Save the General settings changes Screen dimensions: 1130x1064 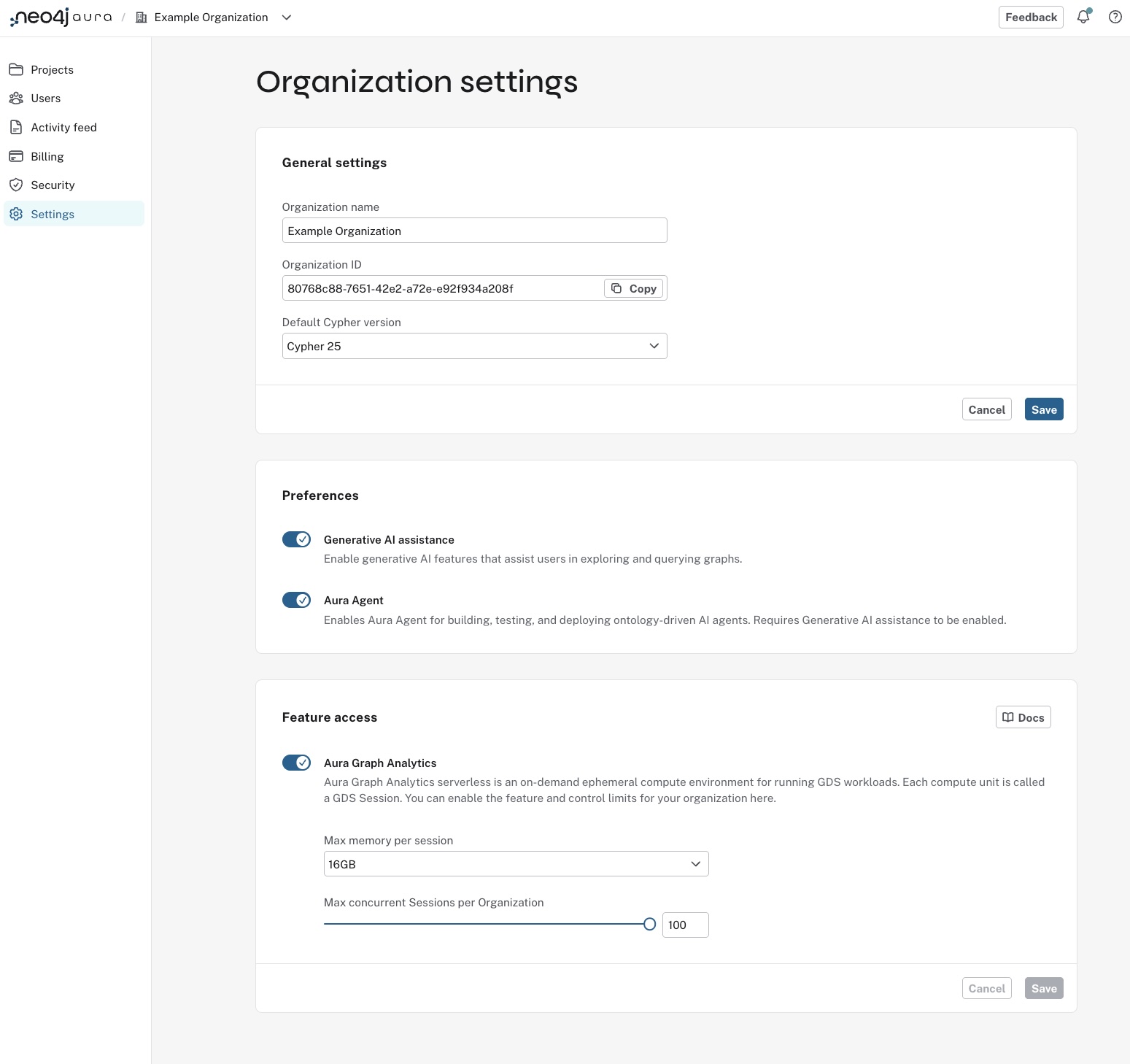pyautogui.click(x=1043, y=409)
